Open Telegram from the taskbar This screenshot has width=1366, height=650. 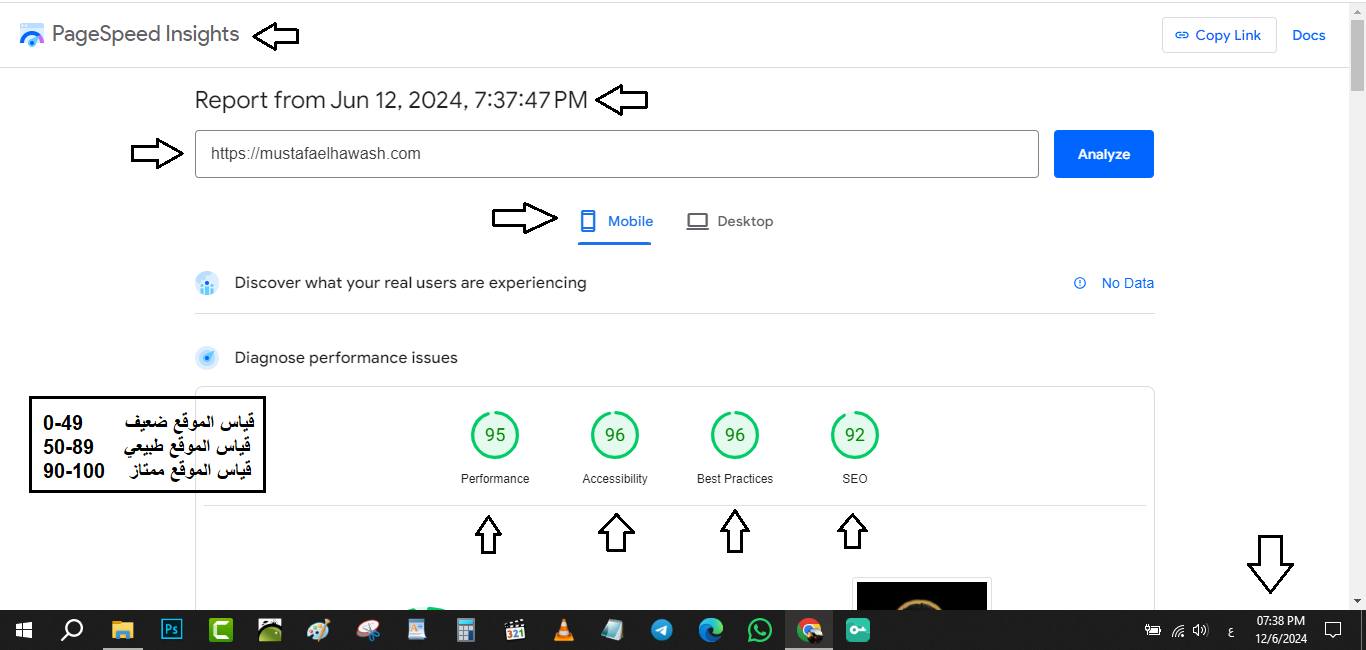click(x=662, y=630)
